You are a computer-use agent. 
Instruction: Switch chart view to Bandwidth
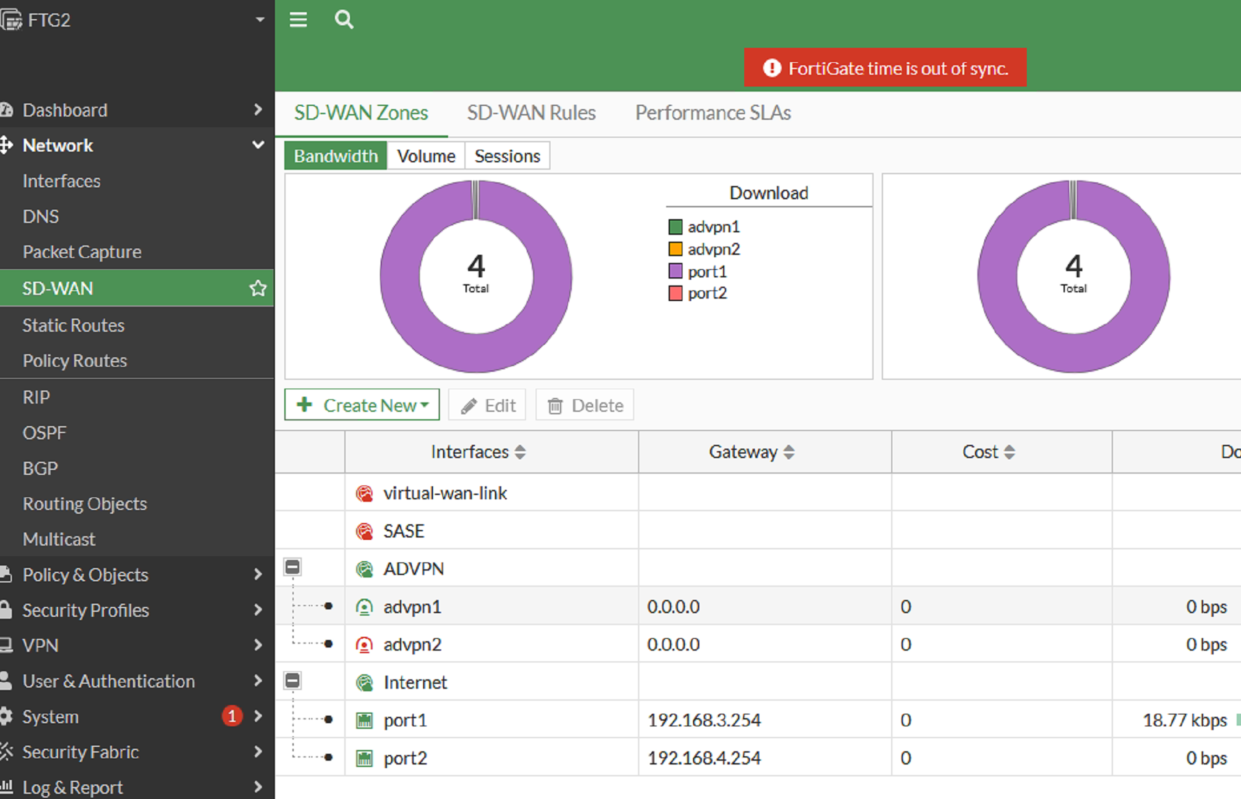pyautogui.click(x=336, y=156)
